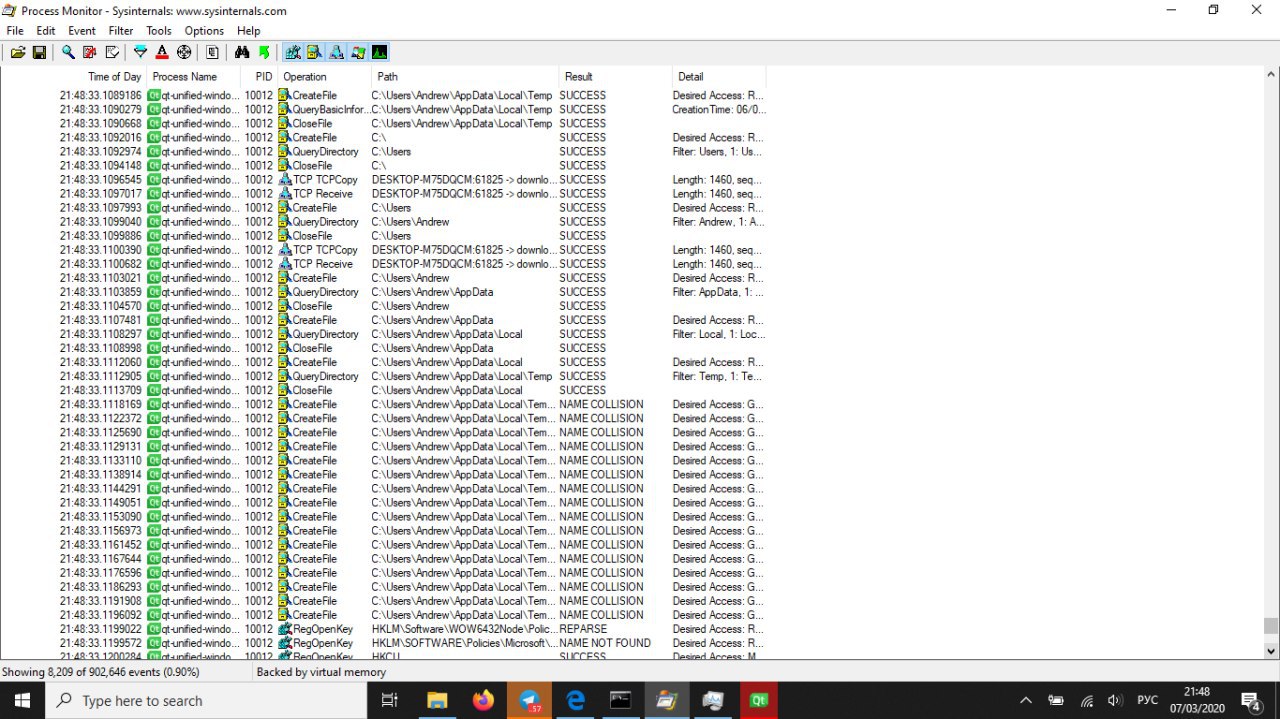Toggle Show Process and Thread Activity button
Image resolution: width=1280 pixels, height=719 pixels.
(358, 52)
